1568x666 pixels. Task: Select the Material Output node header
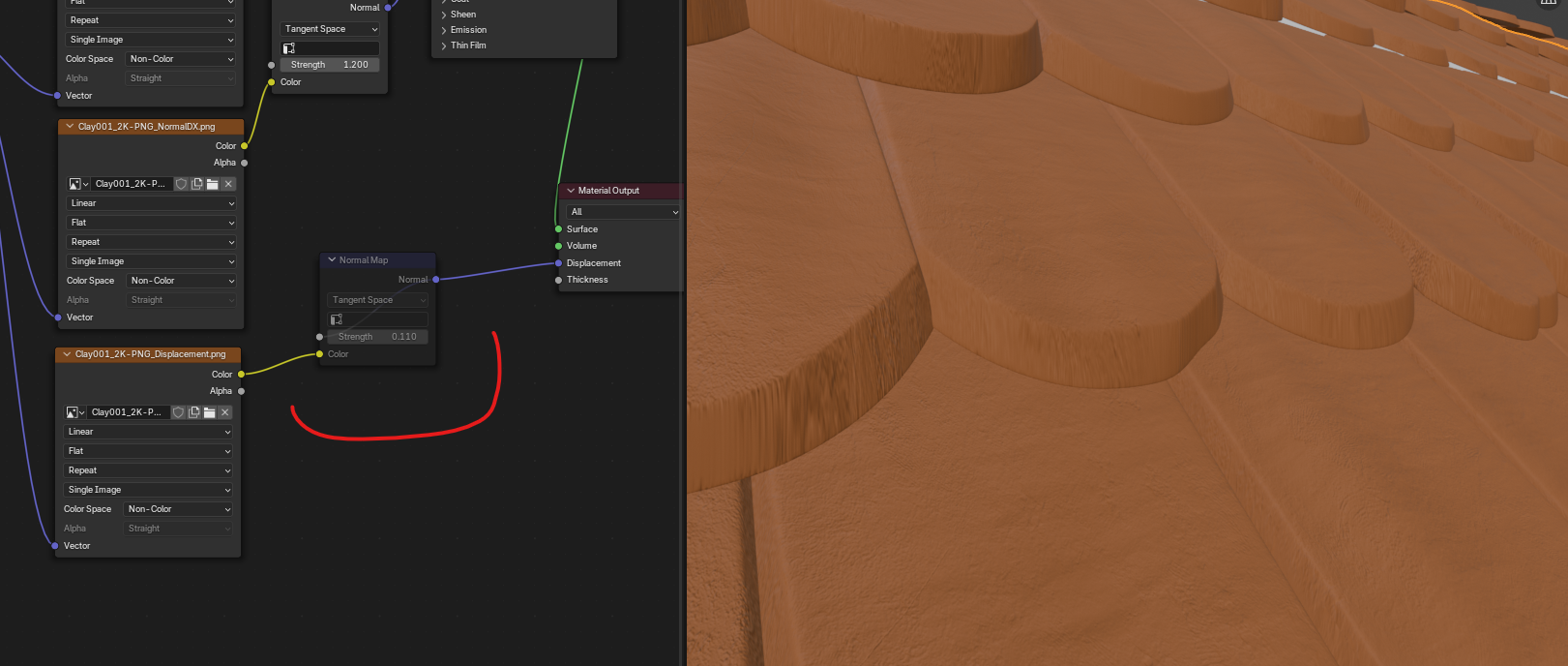tap(621, 191)
